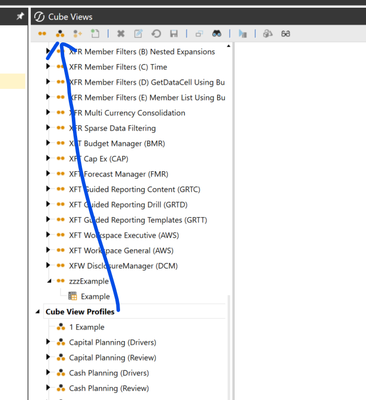Screen dimensions: 366x400
Task: Expand XFR Multi Currency Consolidation group
Action: tap(48, 112)
